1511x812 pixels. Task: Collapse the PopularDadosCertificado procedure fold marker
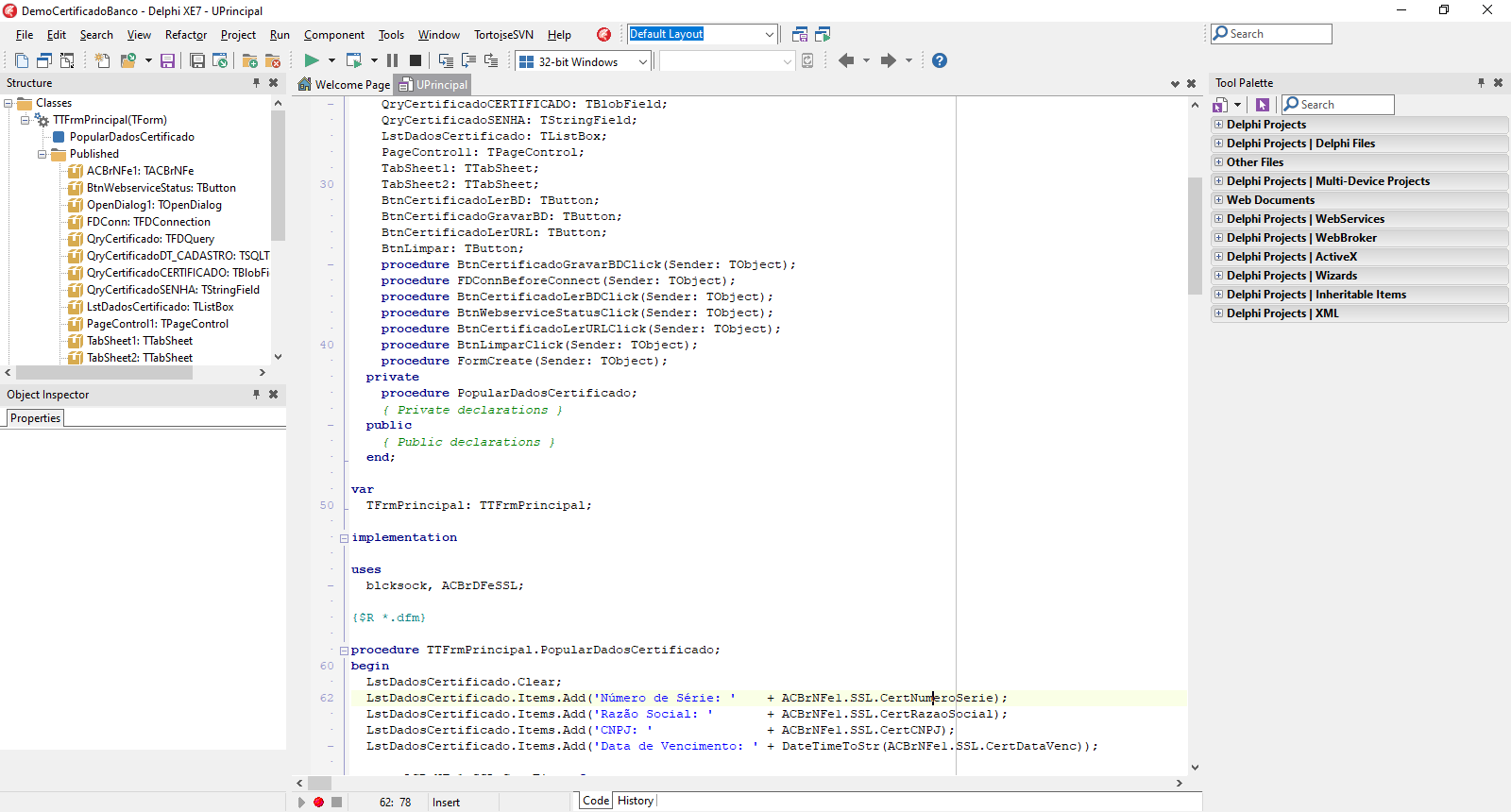coord(344,650)
